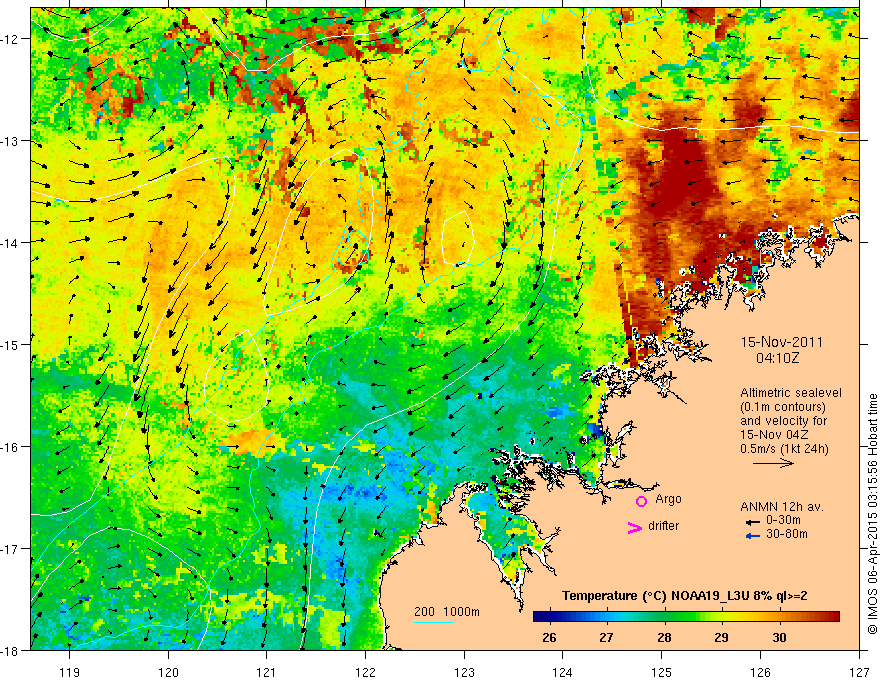Click latitude axis label '-17'
Screen dimensions: 880x680
tap(10, 549)
